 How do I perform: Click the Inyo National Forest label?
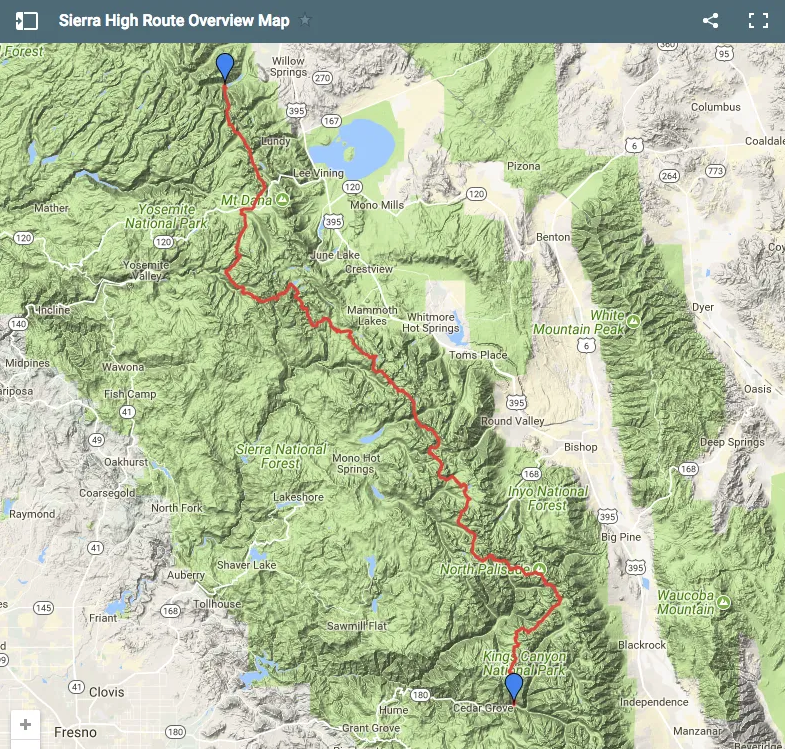(x=548, y=498)
